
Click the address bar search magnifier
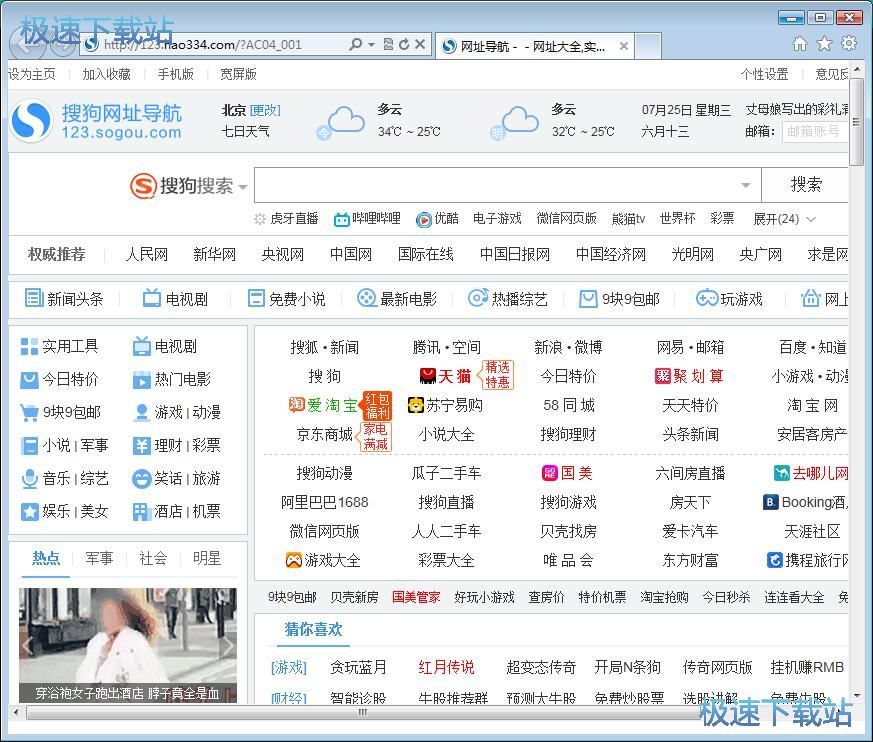(355, 45)
